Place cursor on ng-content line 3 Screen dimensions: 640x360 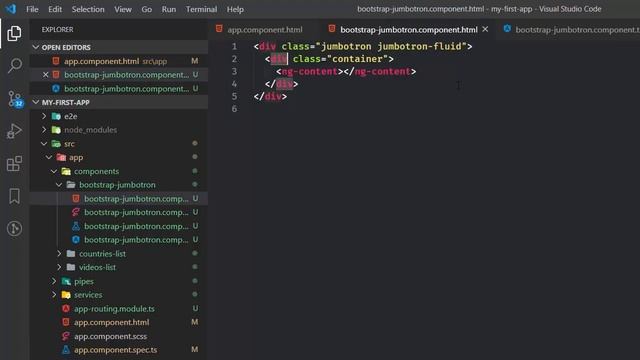[x=346, y=71]
